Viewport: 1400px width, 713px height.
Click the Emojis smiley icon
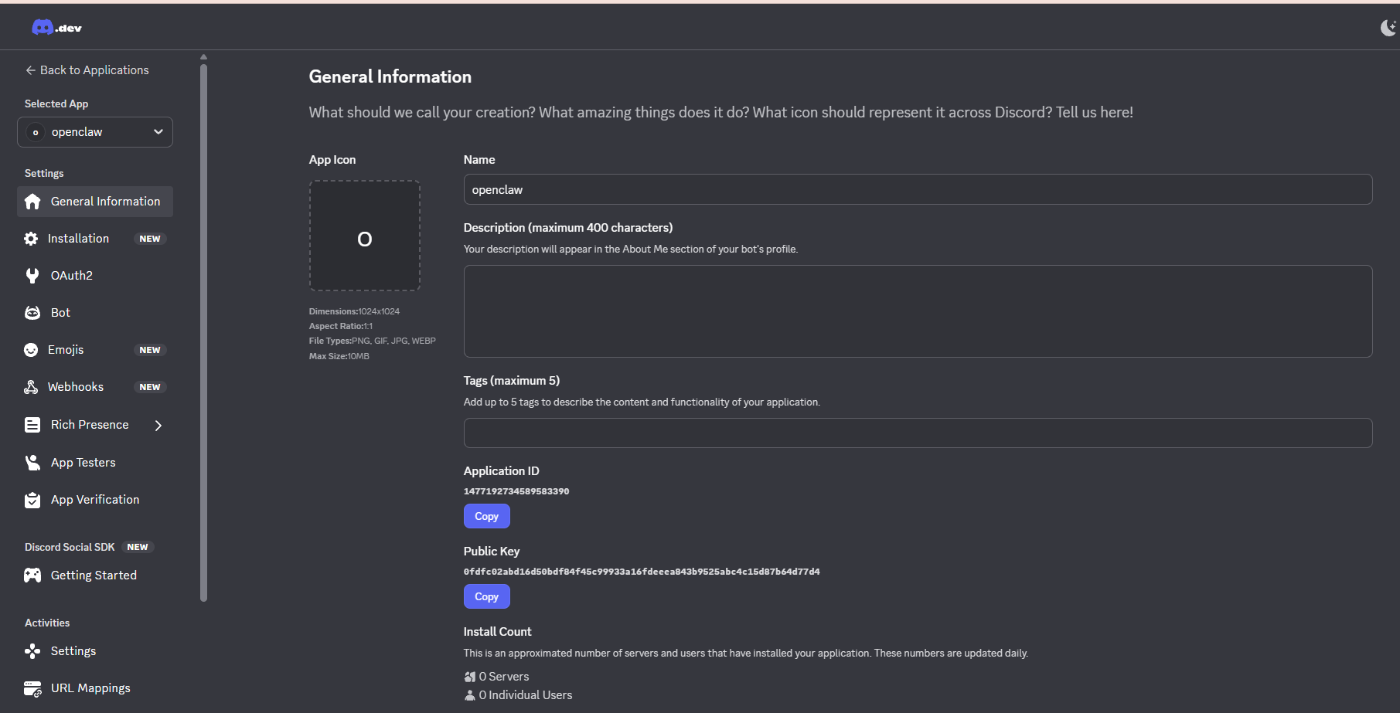[x=31, y=350]
